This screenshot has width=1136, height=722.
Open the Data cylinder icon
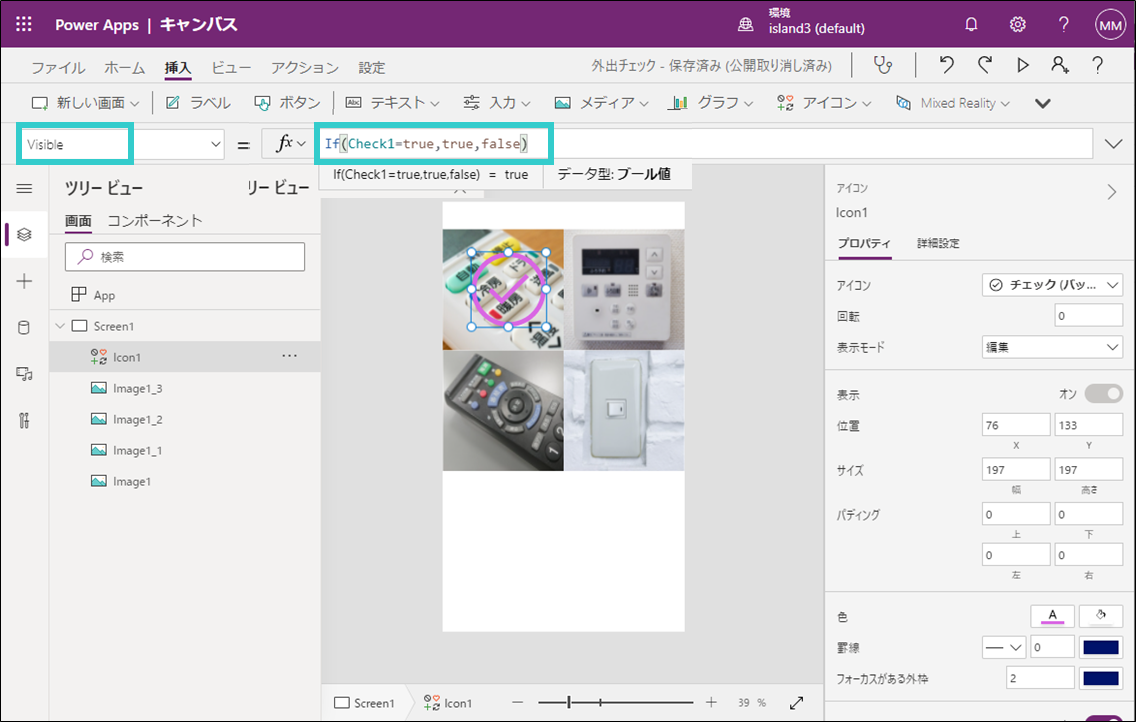(24, 327)
